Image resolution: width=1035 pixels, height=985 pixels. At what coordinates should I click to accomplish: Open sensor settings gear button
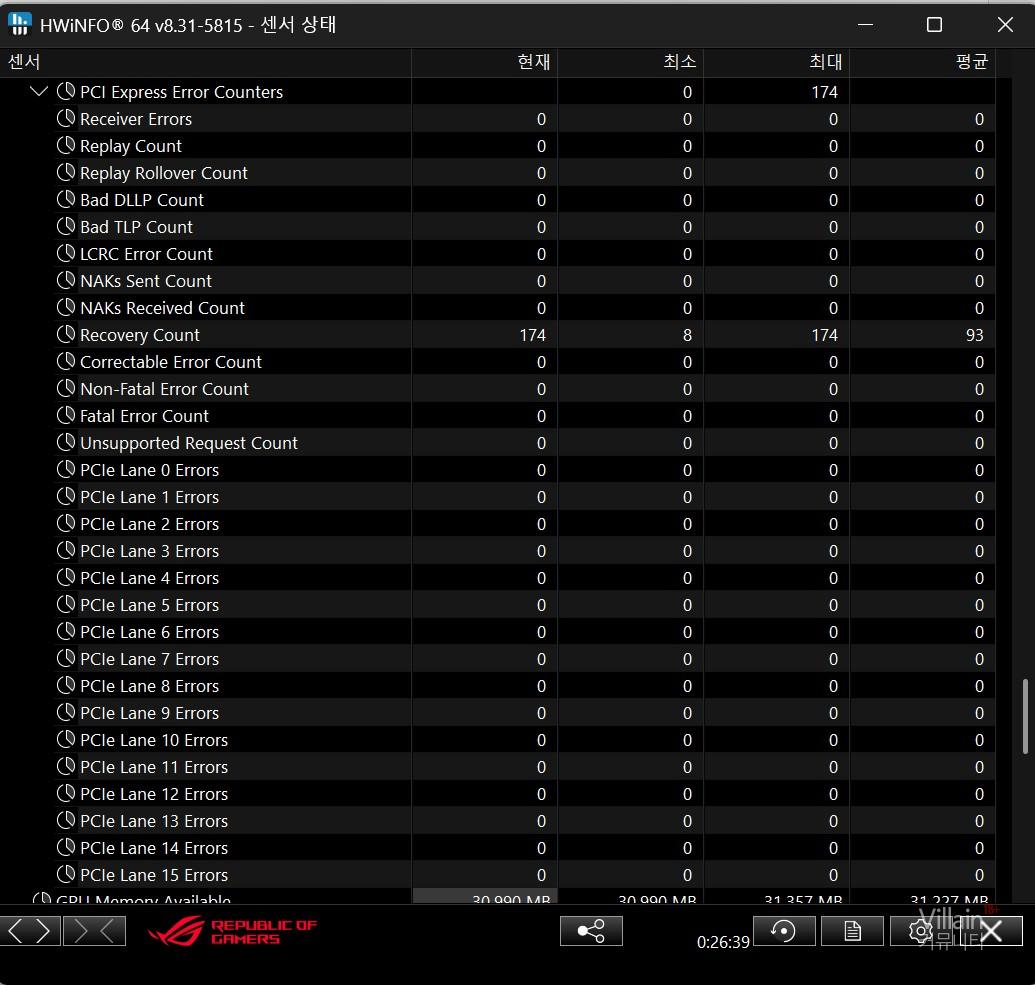[920, 931]
